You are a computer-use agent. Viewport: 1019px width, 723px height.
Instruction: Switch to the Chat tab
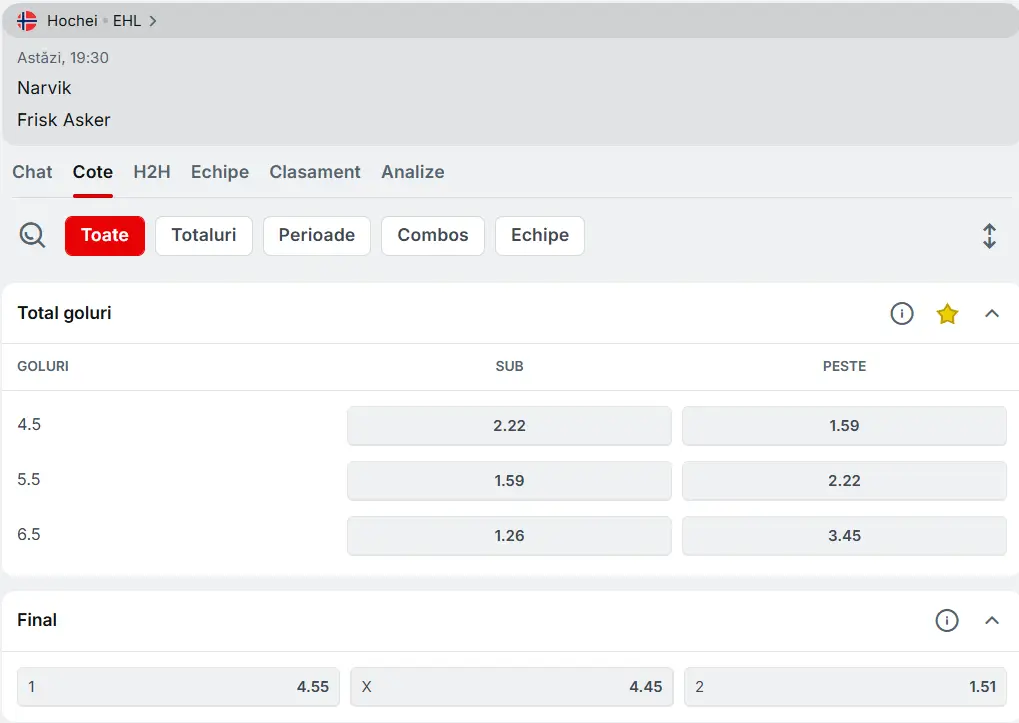click(x=32, y=172)
